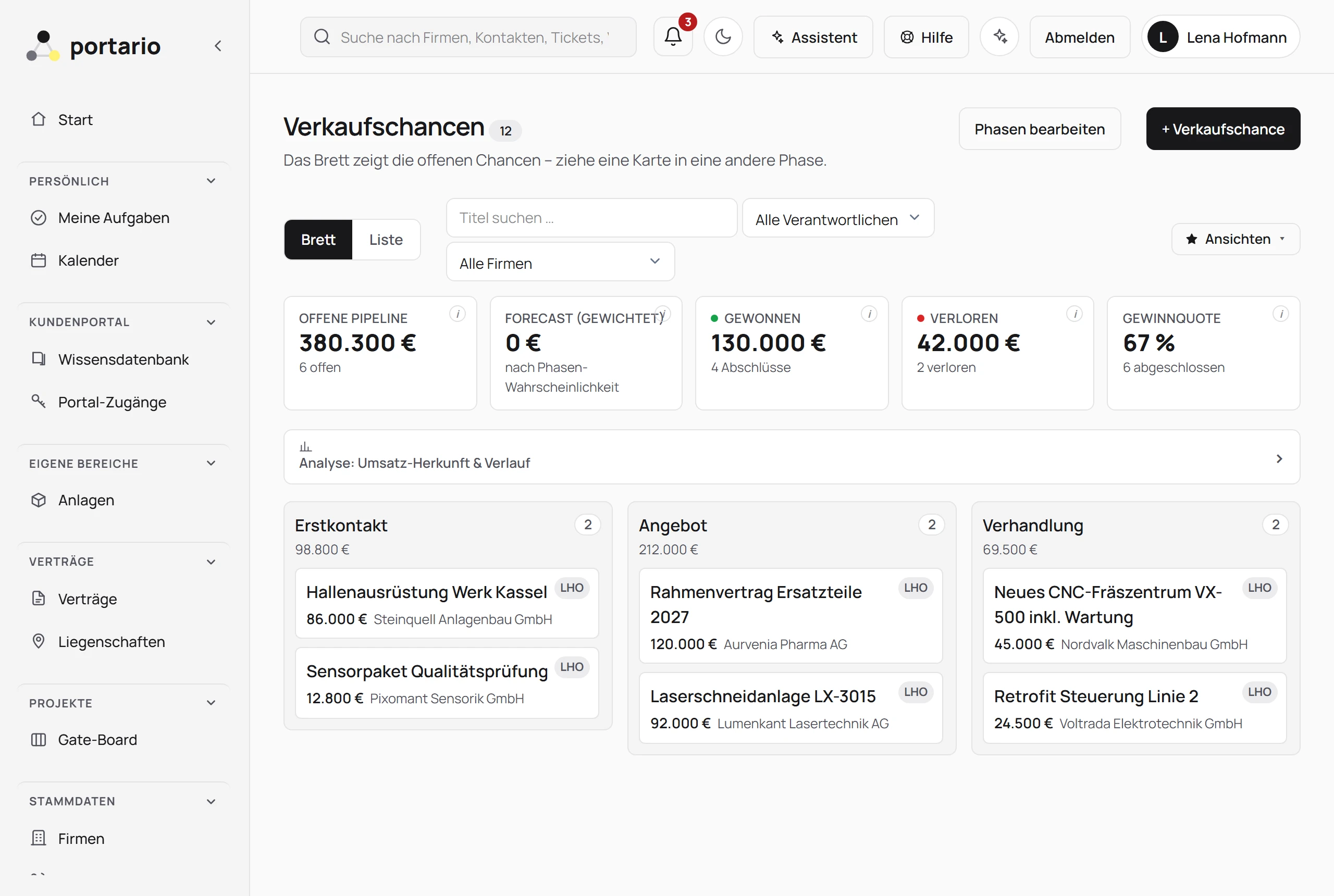Screen dimensions: 1334x896
Task: Switch to Liste view
Action: click(x=386, y=240)
